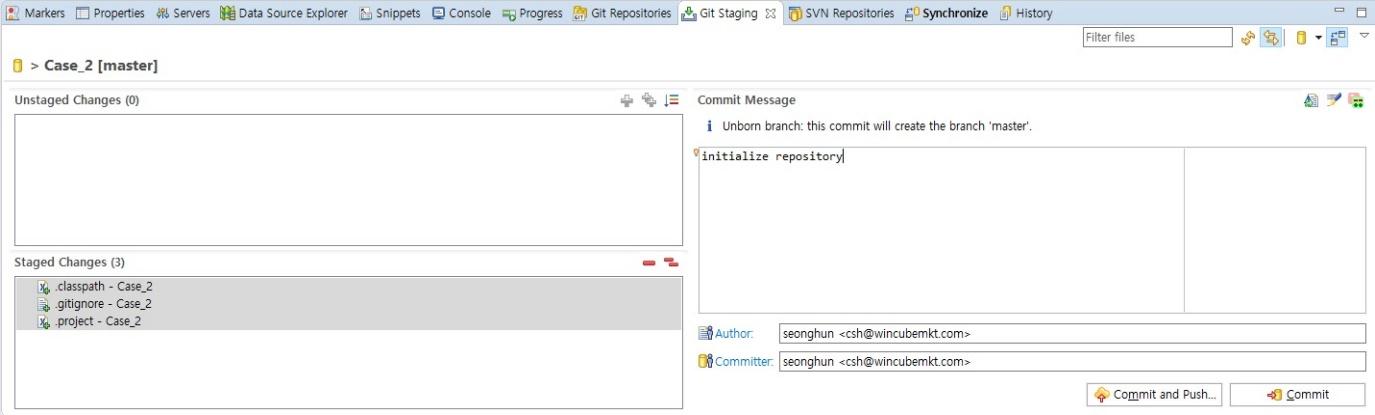
Task: Open the repository switch dropdown arrow
Action: 1318,38
